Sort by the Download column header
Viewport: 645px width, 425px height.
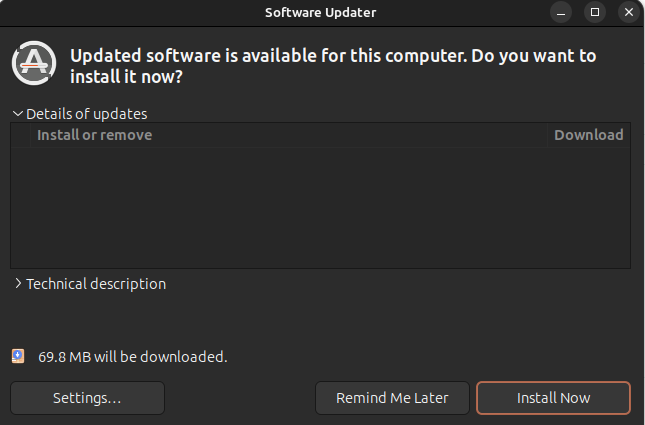(588, 135)
